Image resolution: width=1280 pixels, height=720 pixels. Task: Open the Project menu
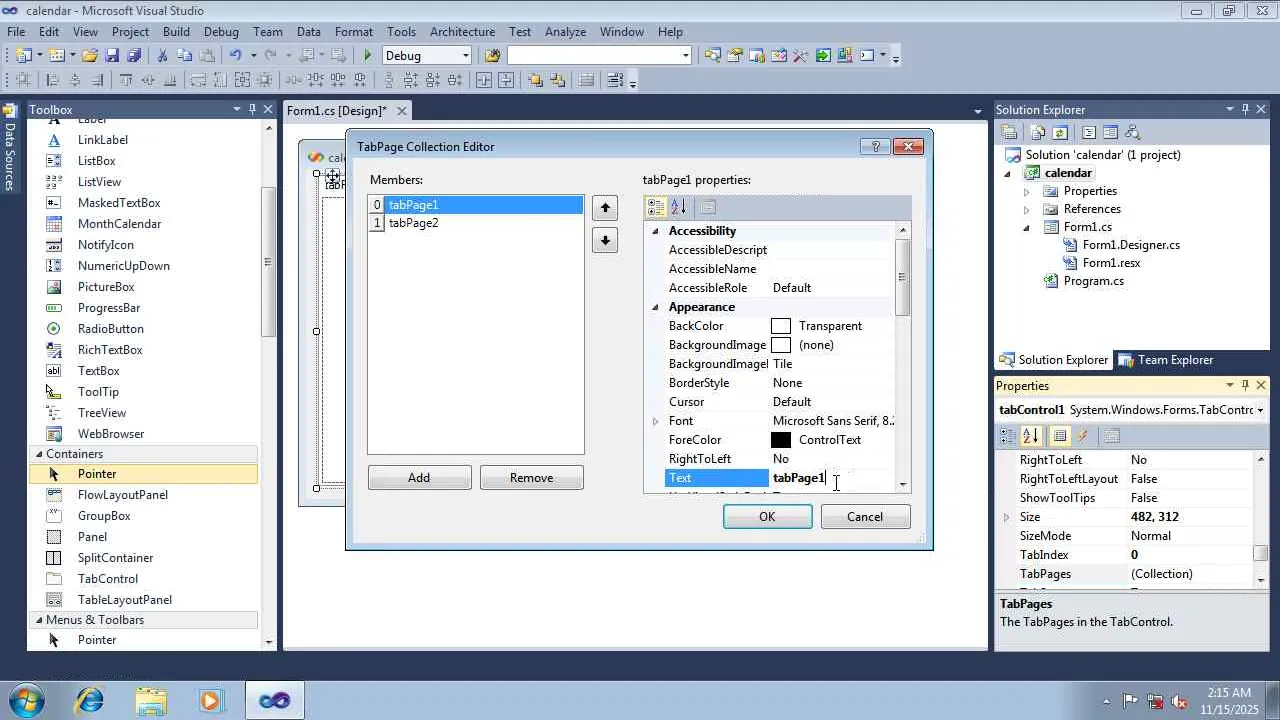point(130,32)
